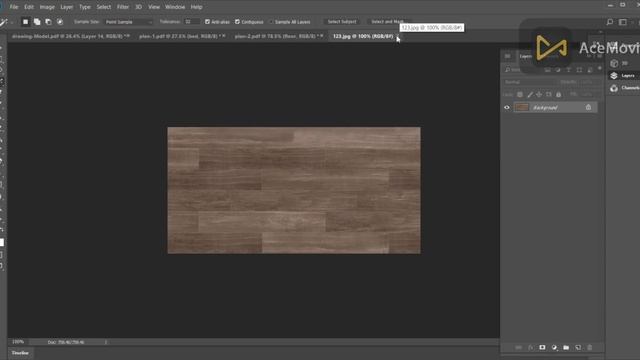Select the Intersect with selection mode icon
The width and height of the screenshot is (640, 360).
[x=60, y=22]
